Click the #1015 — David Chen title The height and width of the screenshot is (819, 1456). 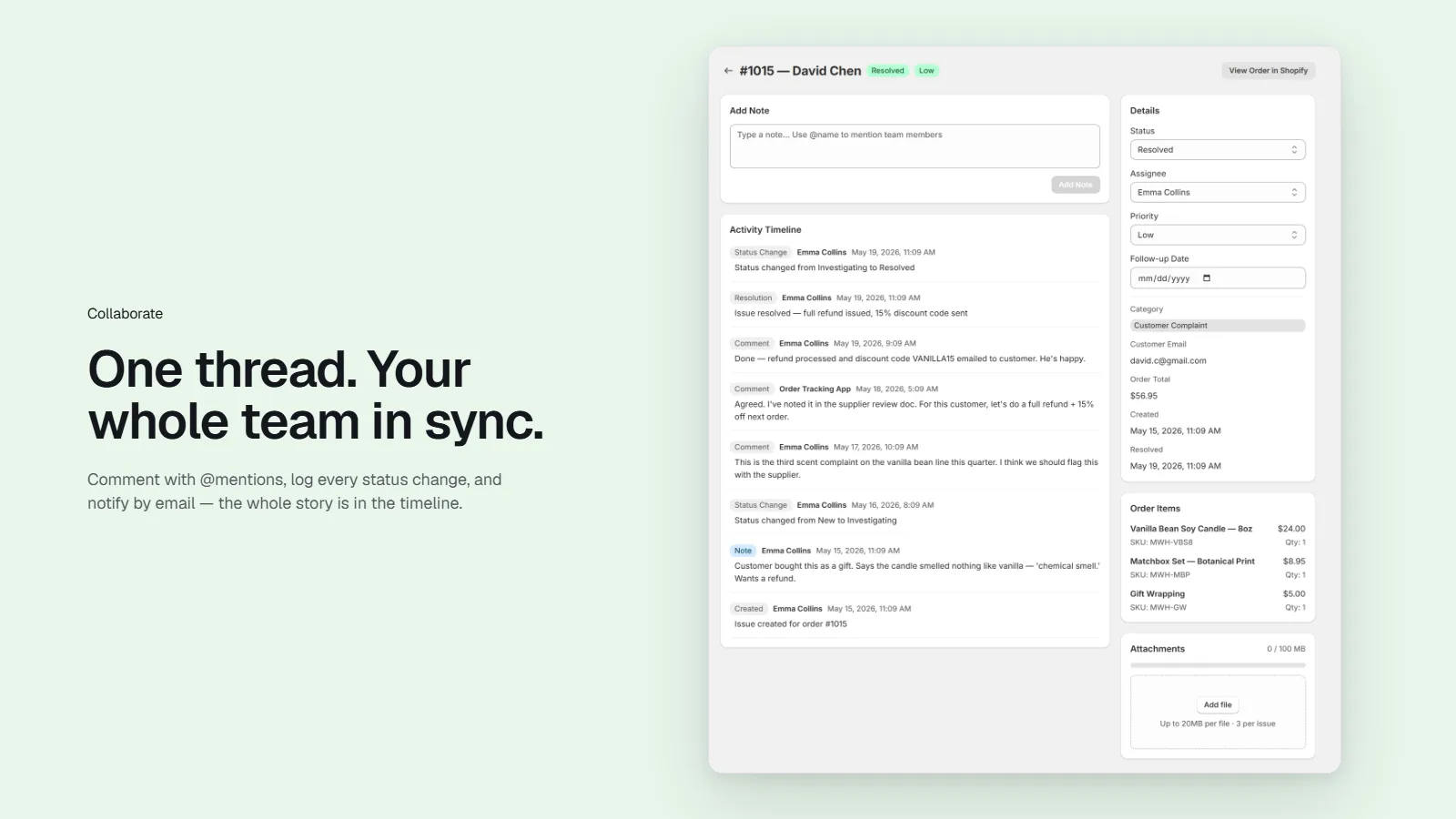[x=800, y=71]
